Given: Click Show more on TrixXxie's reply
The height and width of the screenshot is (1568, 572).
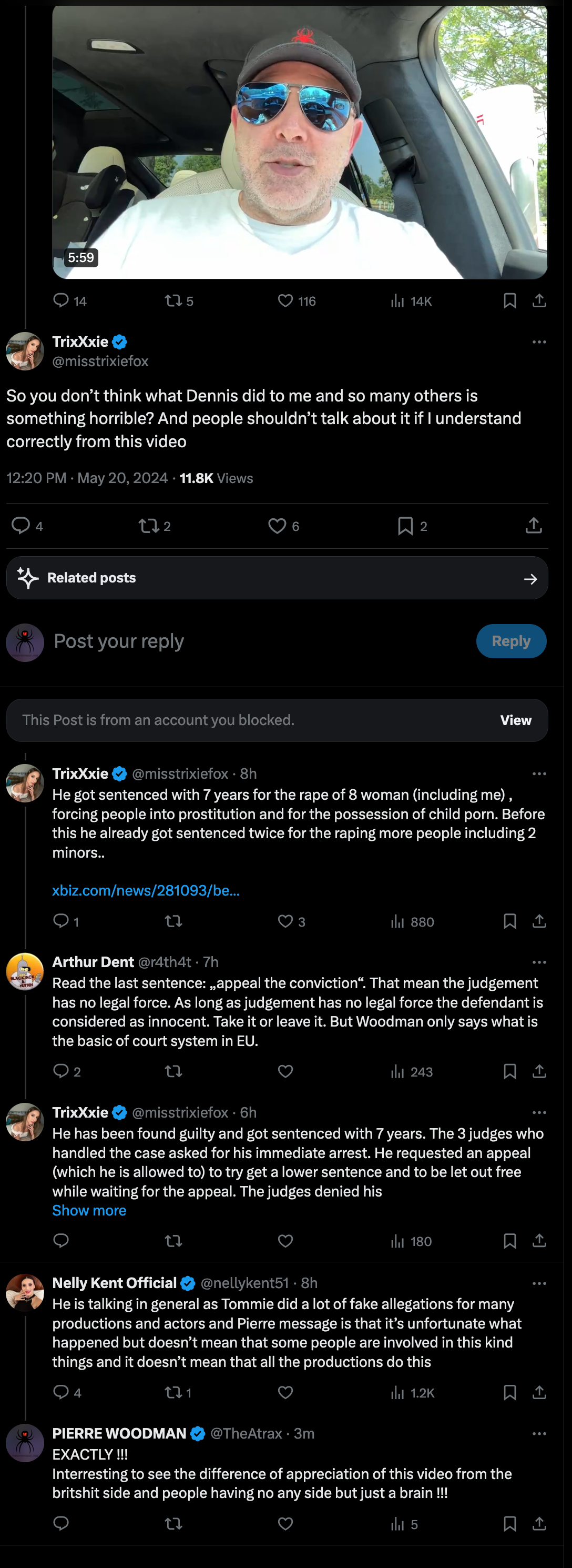Looking at the screenshot, I should coord(89,1210).
